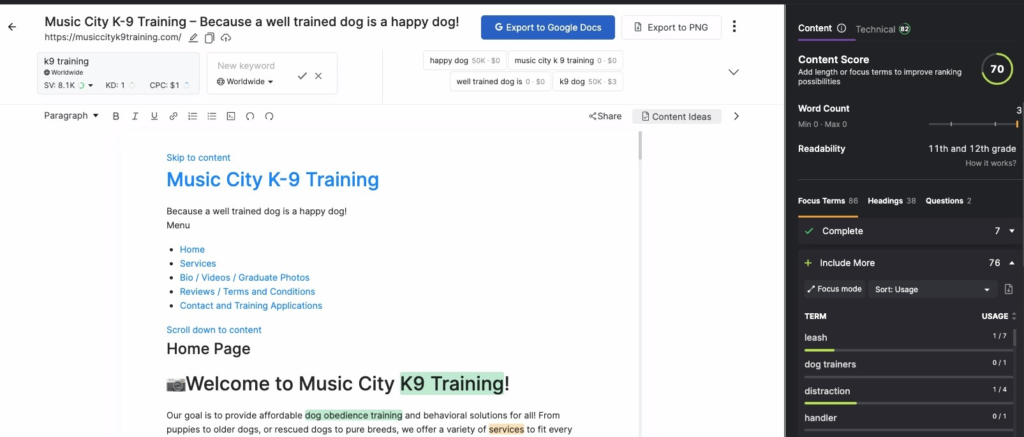
Task: Toggle Focus mode on
Action: coord(833,289)
